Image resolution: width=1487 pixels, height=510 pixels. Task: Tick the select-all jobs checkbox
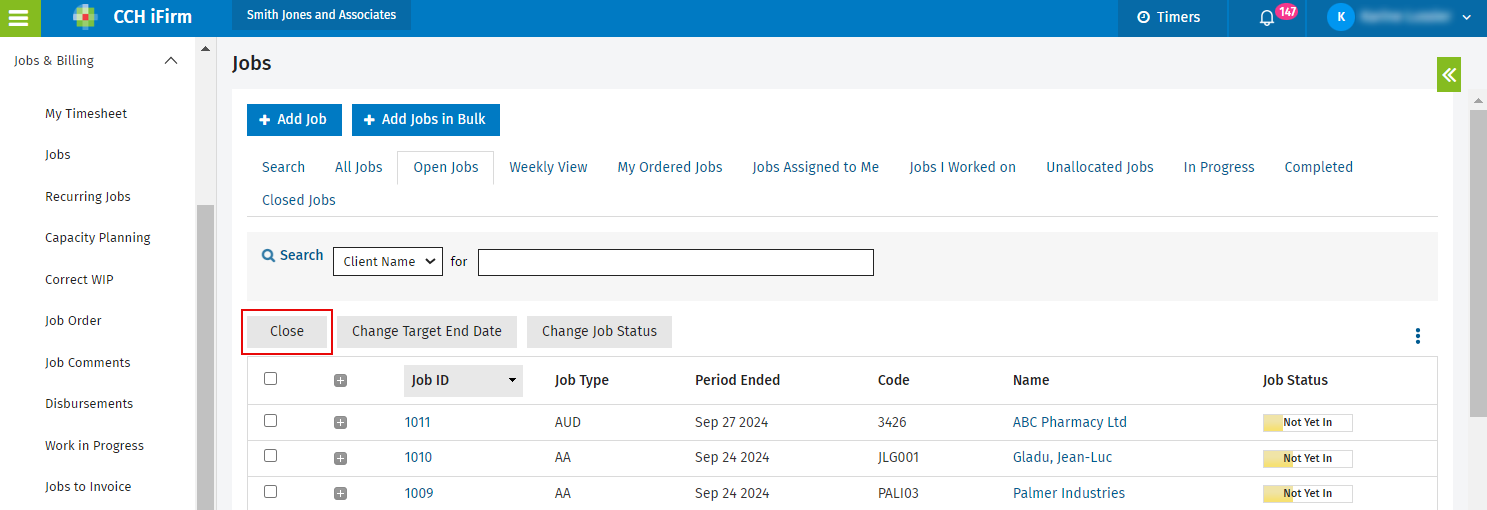(270, 379)
